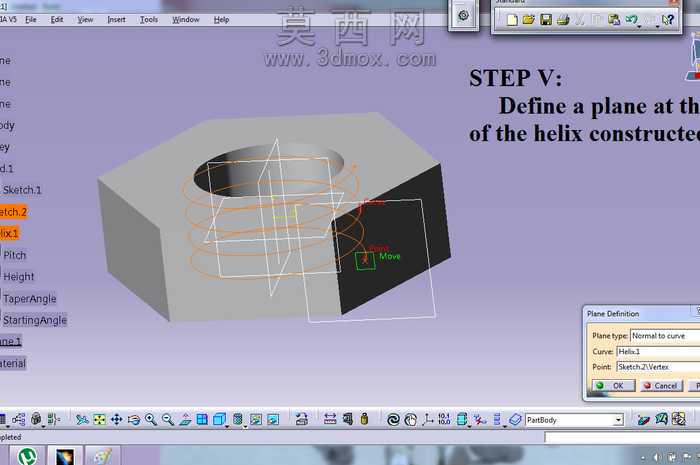
Task: Click the Fly mode airplane icon
Action: click(82, 419)
